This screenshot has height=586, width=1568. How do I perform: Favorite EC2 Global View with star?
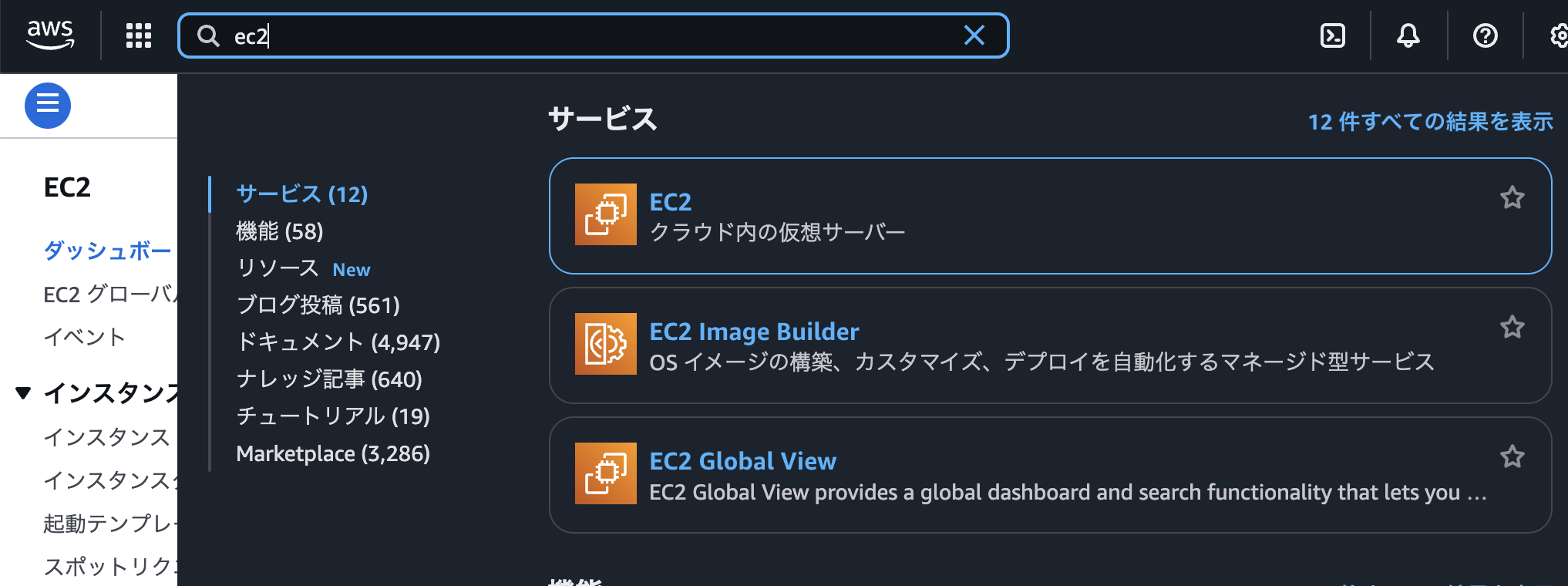click(x=1512, y=457)
